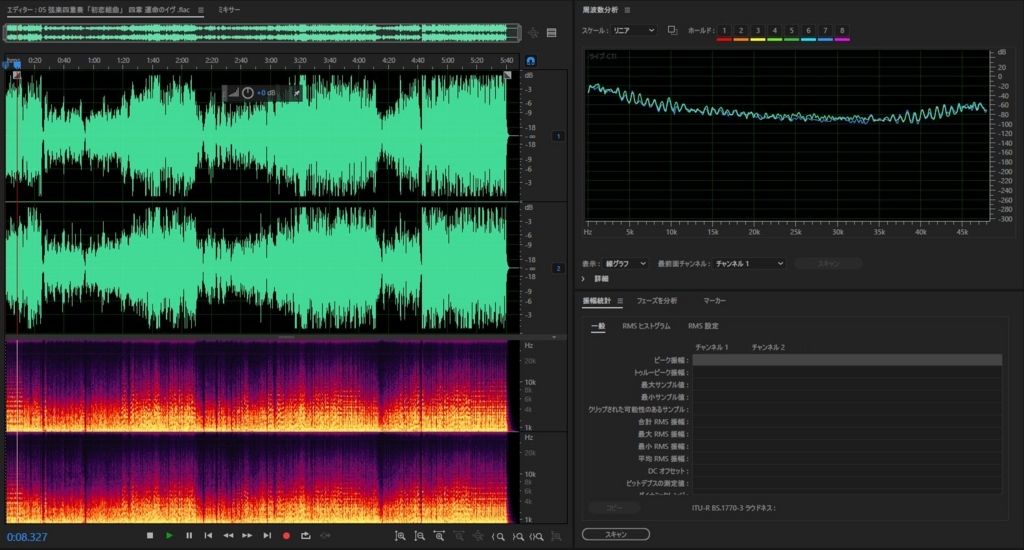Image resolution: width=1024 pixels, height=550 pixels.
Task: Click the fast forward button
Action: pyautogui.click(x=247, y=536)
